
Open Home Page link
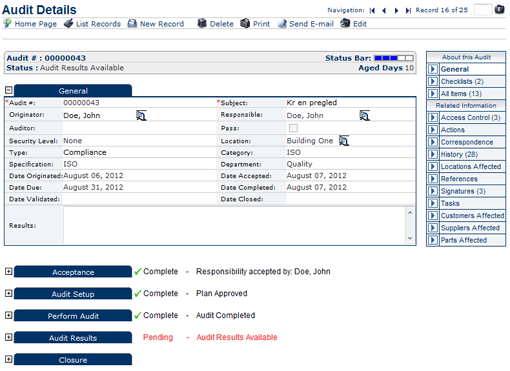(x=36, y=24)
